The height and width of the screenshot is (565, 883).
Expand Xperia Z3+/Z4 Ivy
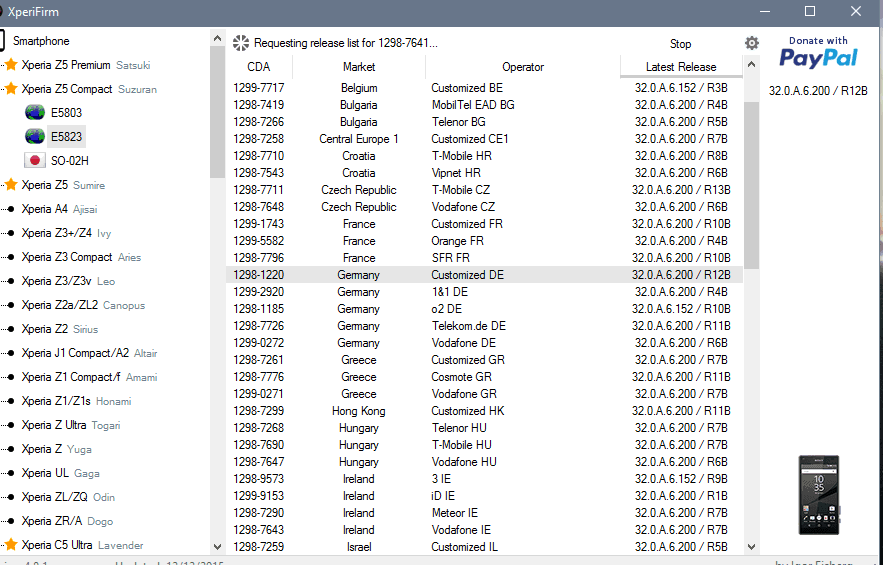coord(66,233)
